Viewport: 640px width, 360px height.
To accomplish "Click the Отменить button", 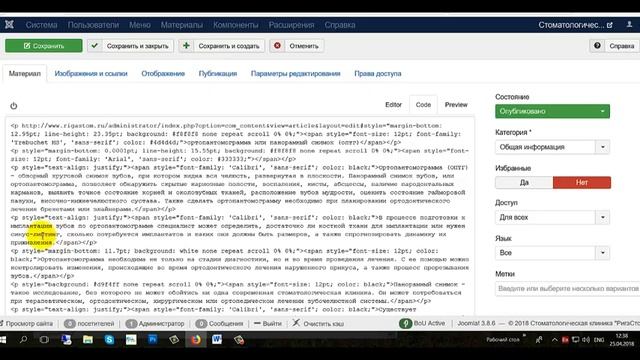I will pyautogui.click(x=297, y=46).
